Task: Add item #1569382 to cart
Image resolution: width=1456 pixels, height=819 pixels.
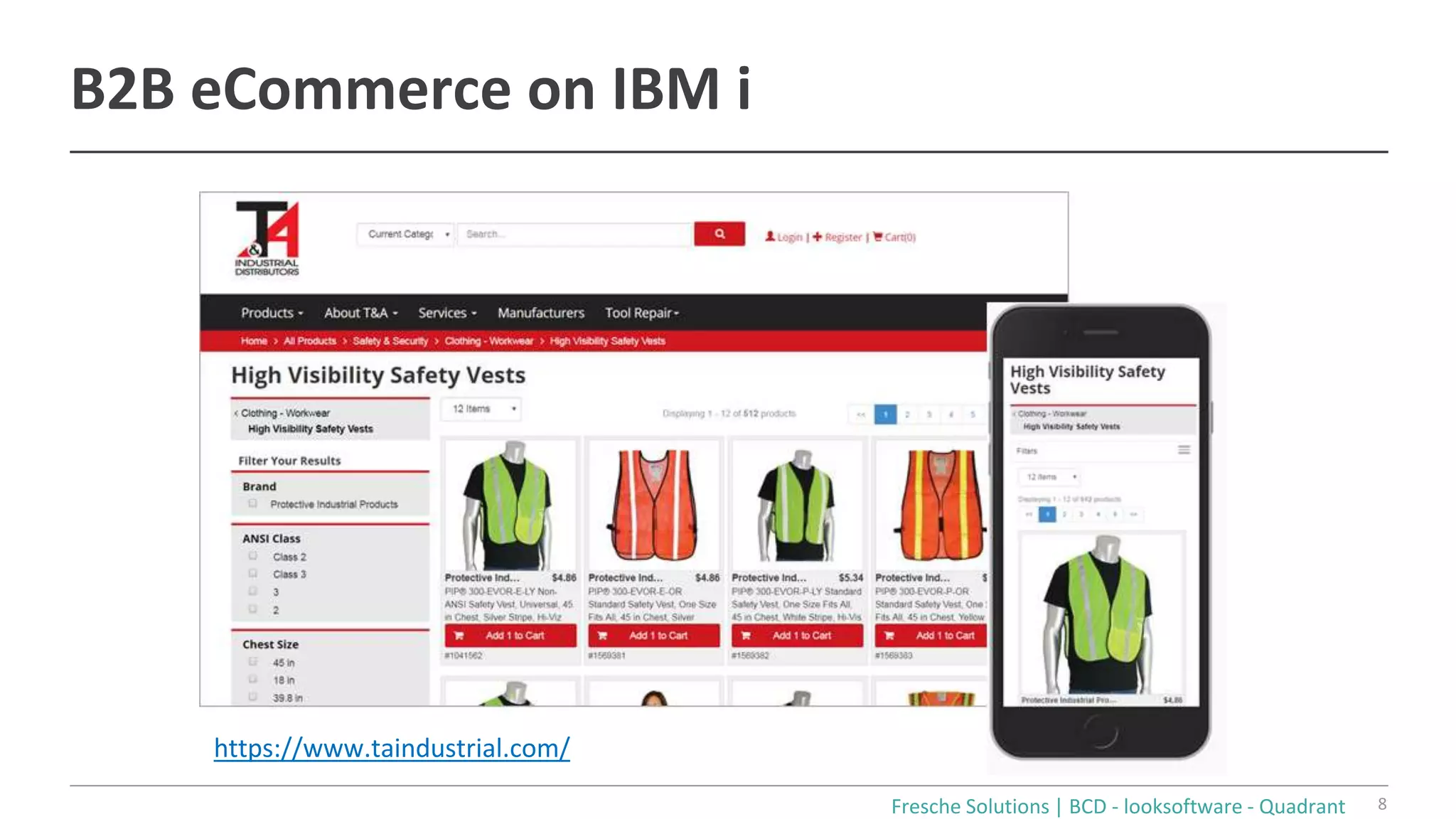Action: 798,636
